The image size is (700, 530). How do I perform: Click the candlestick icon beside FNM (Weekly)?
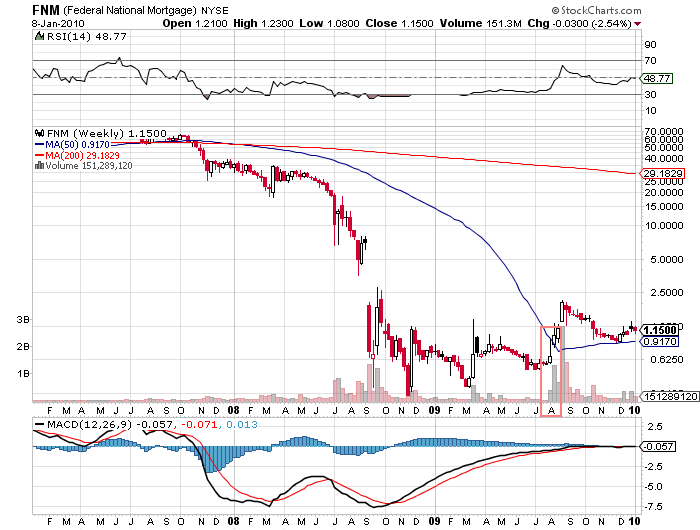pyautogui.click(x=40, y=133)
